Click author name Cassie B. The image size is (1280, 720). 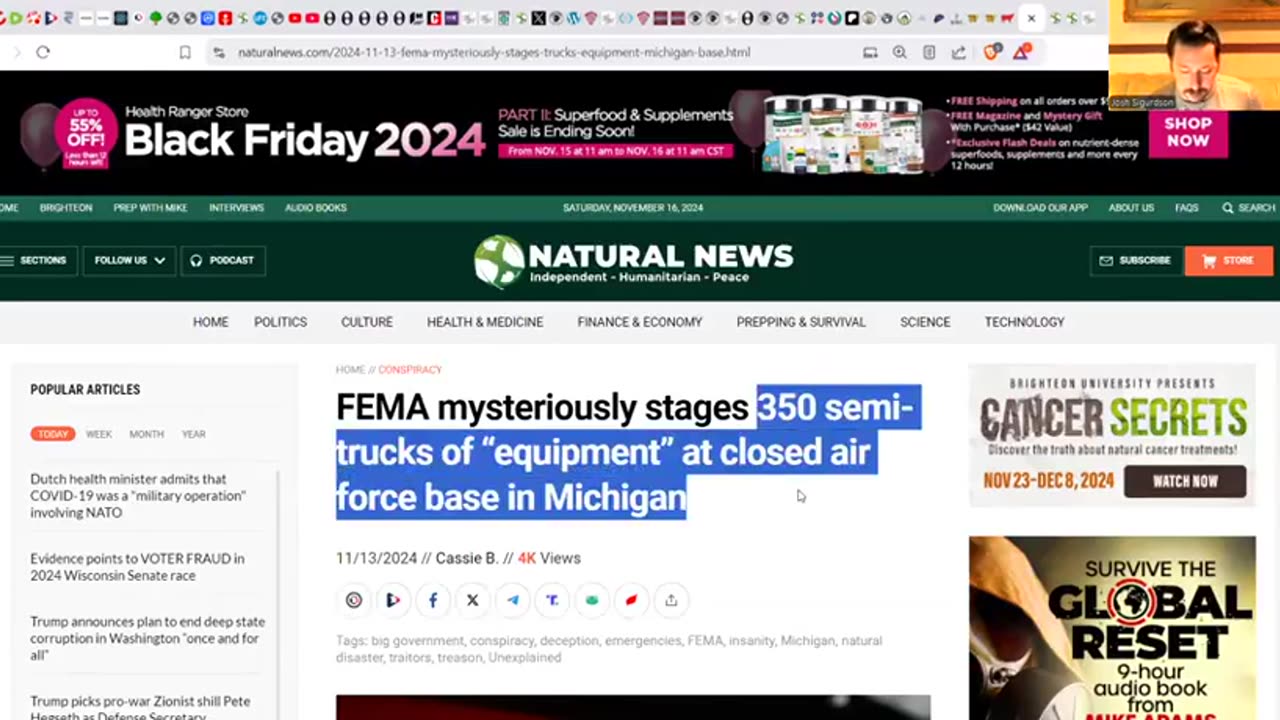click(x=466, y=558)
